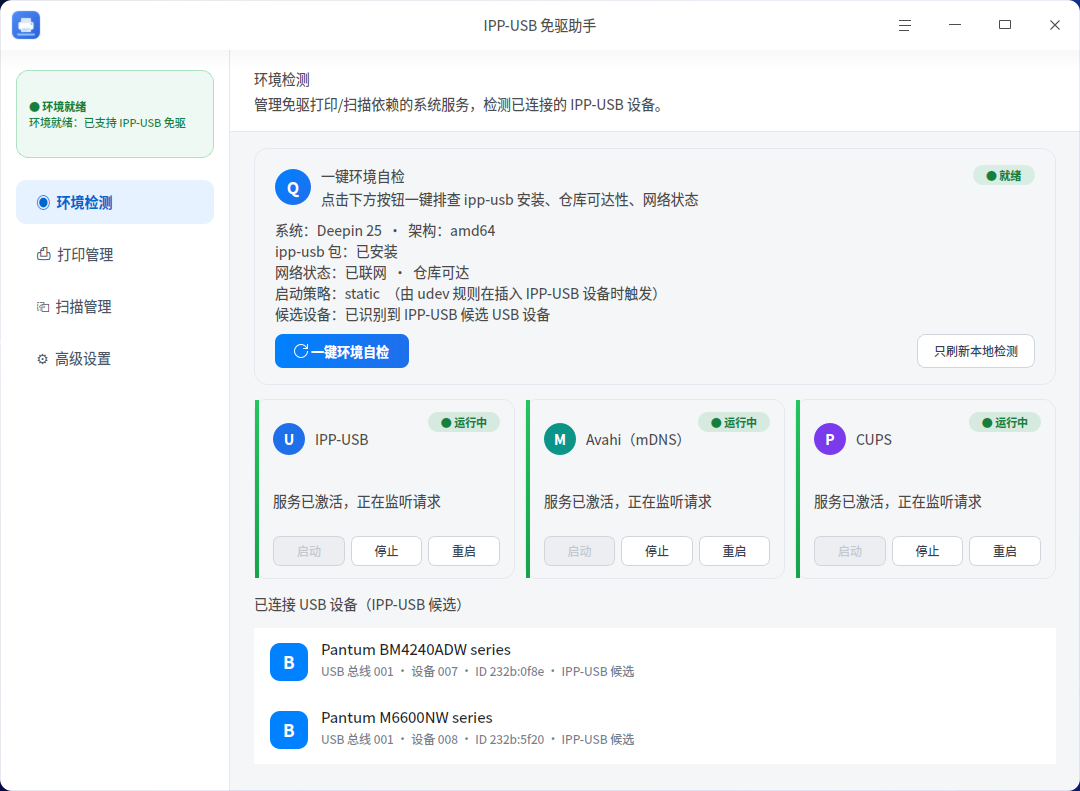
Task: Click the B icon of Pantum BM4240ADW
Action: pyautogui.click(x=289, y=662)
